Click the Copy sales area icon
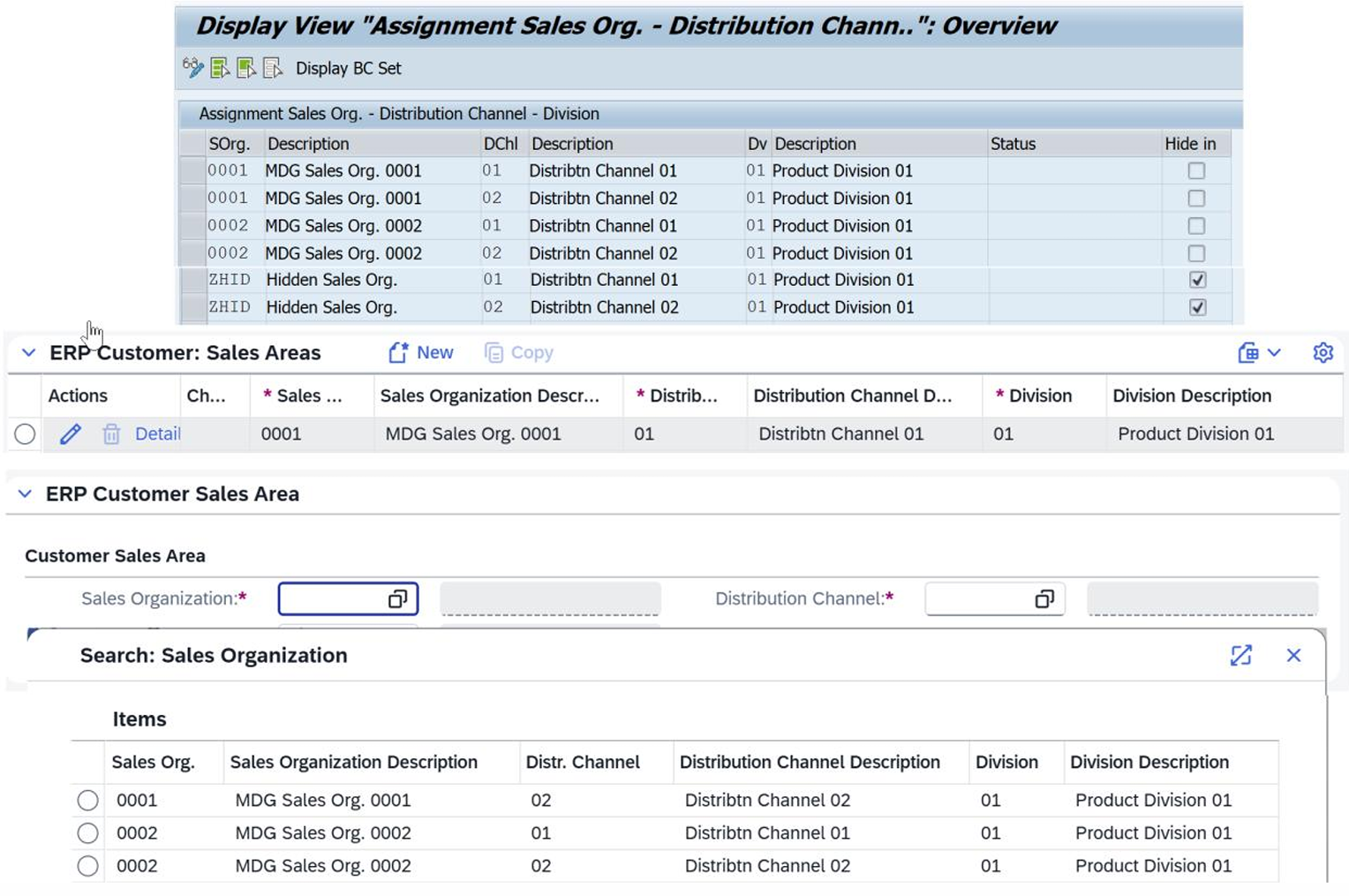This screenshot has width=1349, height=896. click(494, 353)
